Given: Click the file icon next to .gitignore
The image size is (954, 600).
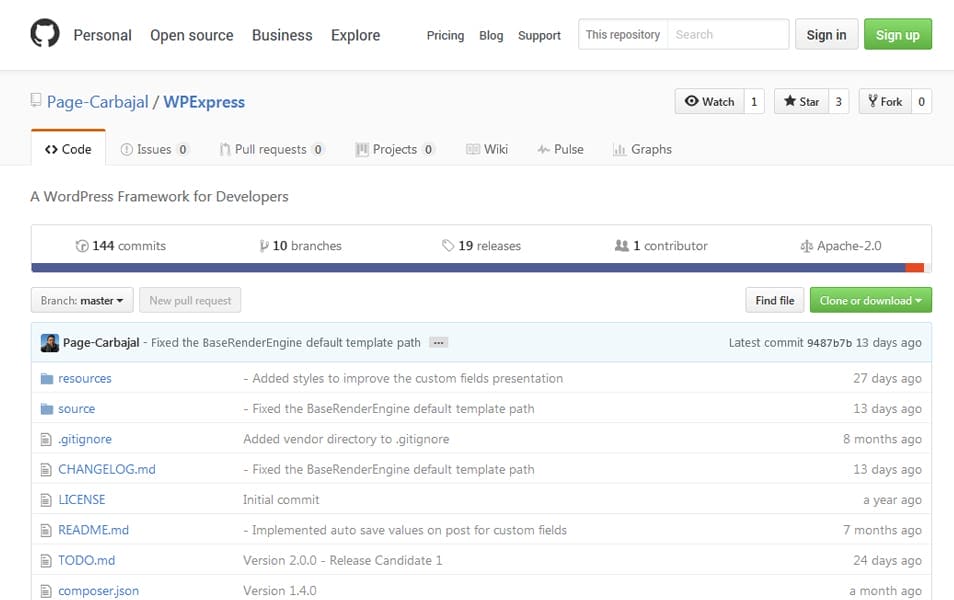Looking at the screenshot, I should point(46,439).
